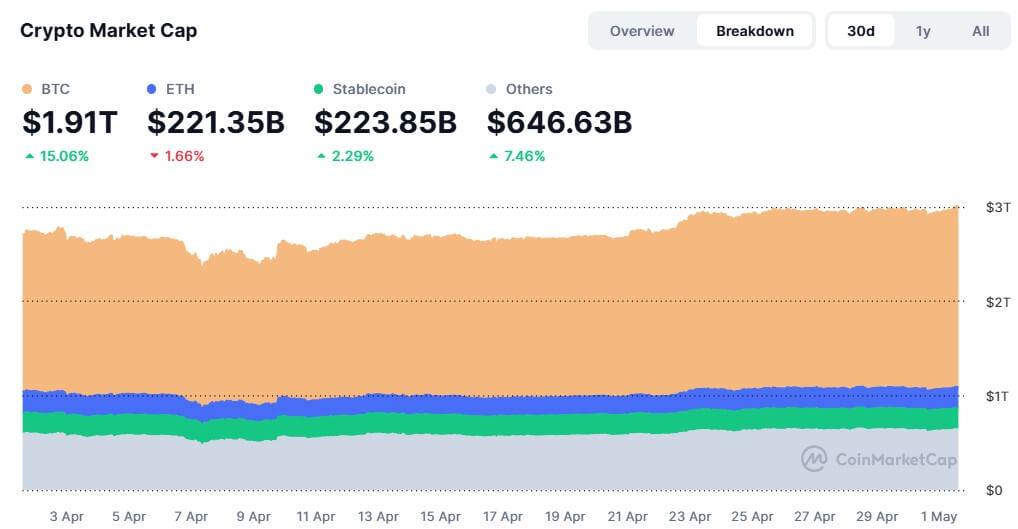
Task: Click the ETH $221.35B value
Action: coord(216,123)
